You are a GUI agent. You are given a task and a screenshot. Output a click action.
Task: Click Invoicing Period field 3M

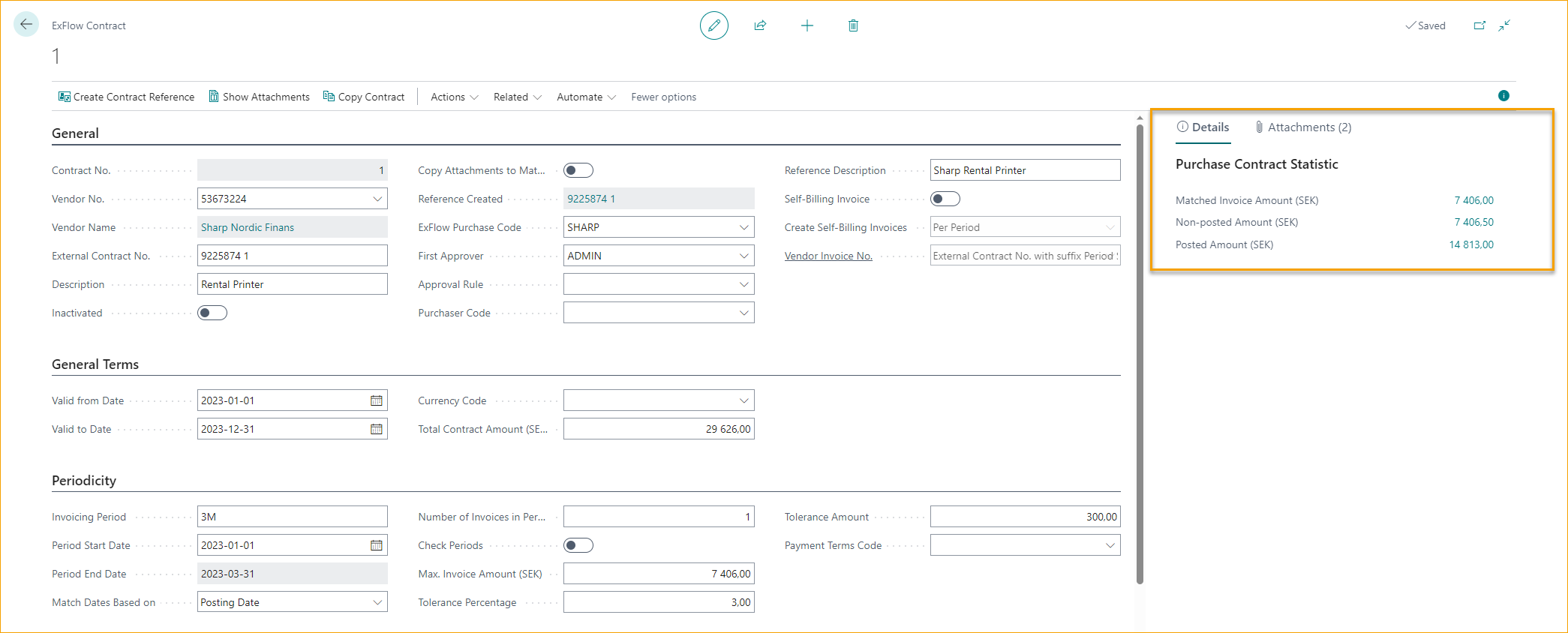(293, 517)
